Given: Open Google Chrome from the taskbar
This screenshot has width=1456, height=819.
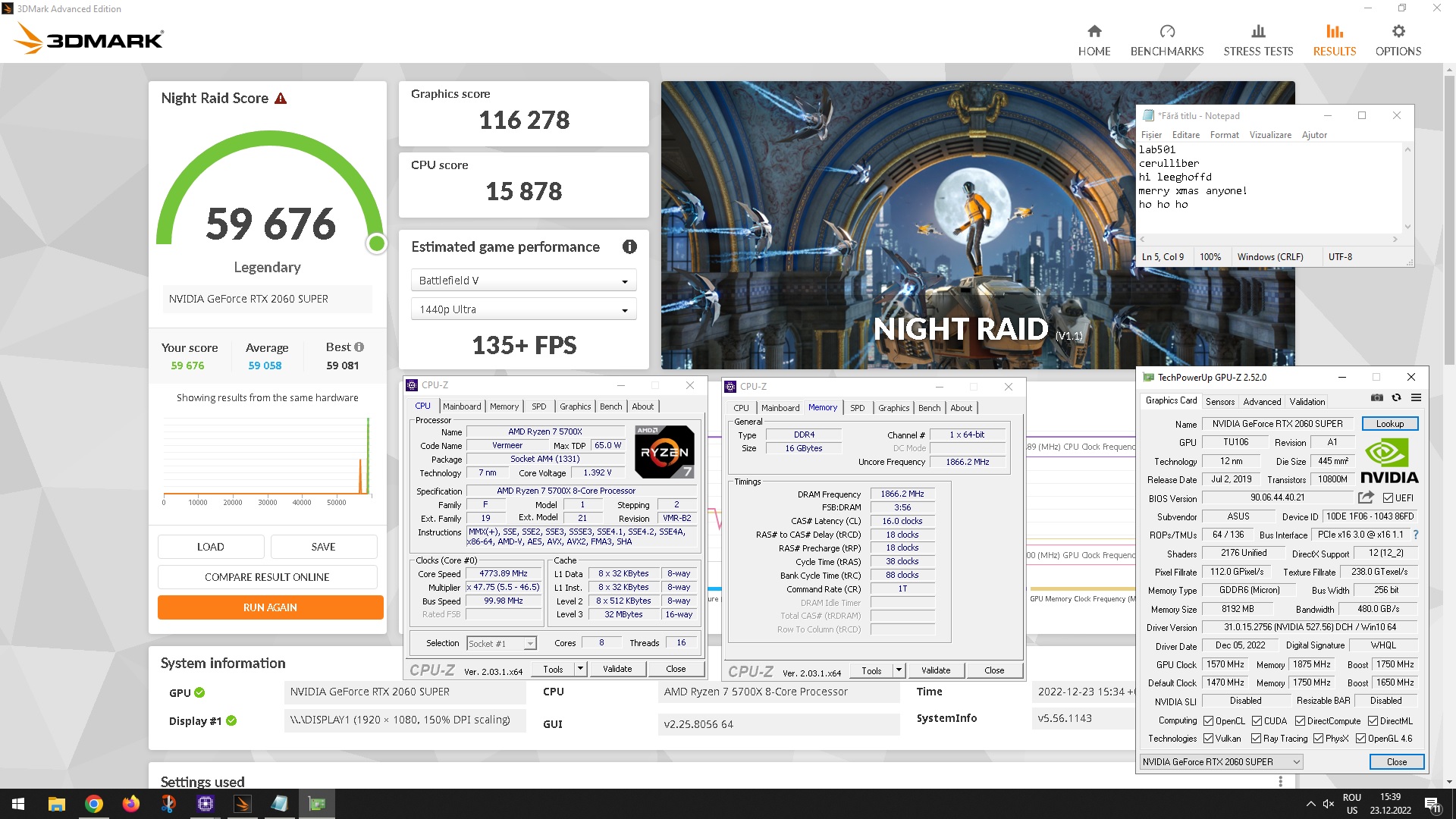Looking at the screenshot, I should tap(94, 804).
